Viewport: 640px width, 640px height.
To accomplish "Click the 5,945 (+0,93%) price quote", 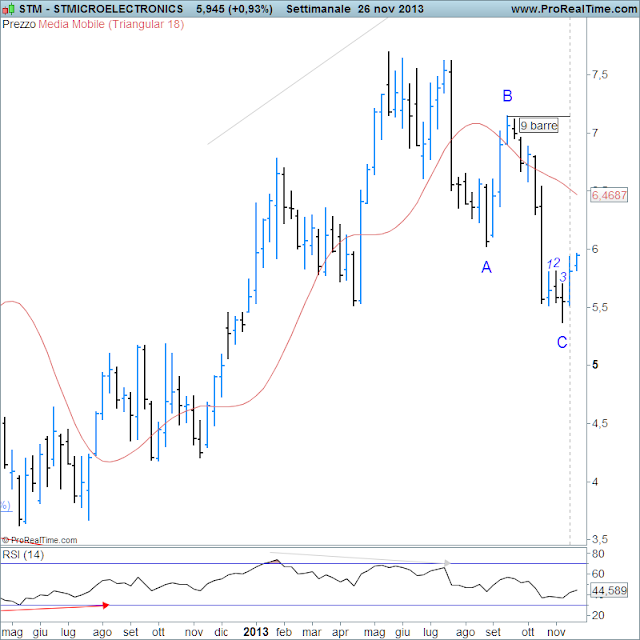I will [234, 9].
